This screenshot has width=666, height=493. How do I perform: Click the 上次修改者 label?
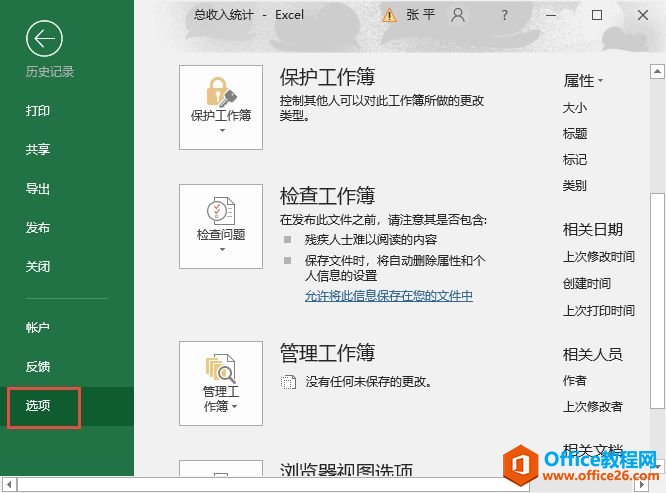click(x=593, y=406)
